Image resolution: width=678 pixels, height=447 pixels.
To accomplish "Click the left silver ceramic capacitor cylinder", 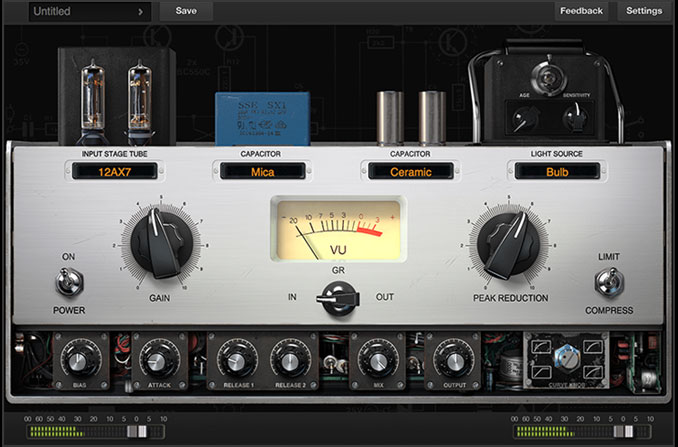I will click(x=390, y=118).
